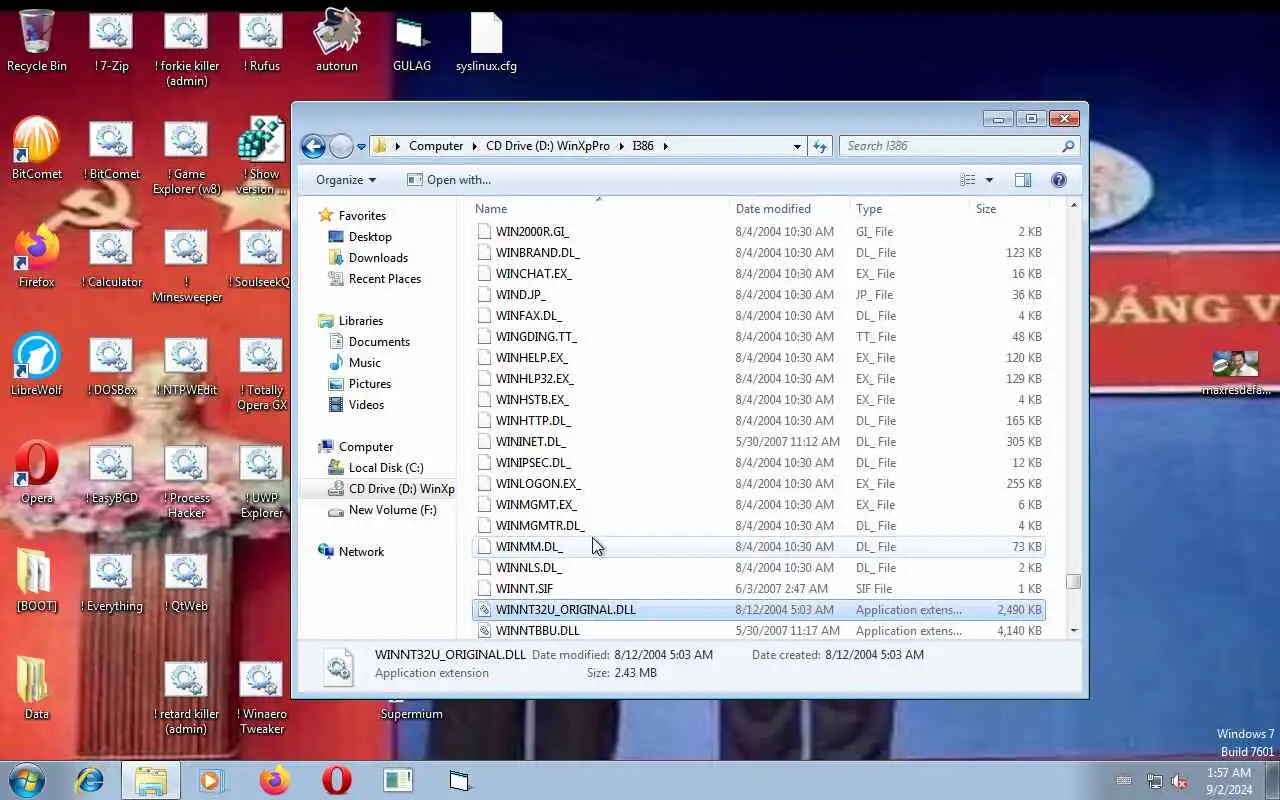Click the Change your view icon
The height and width of the screenshot is (800, 1280).
coord(967,180)
